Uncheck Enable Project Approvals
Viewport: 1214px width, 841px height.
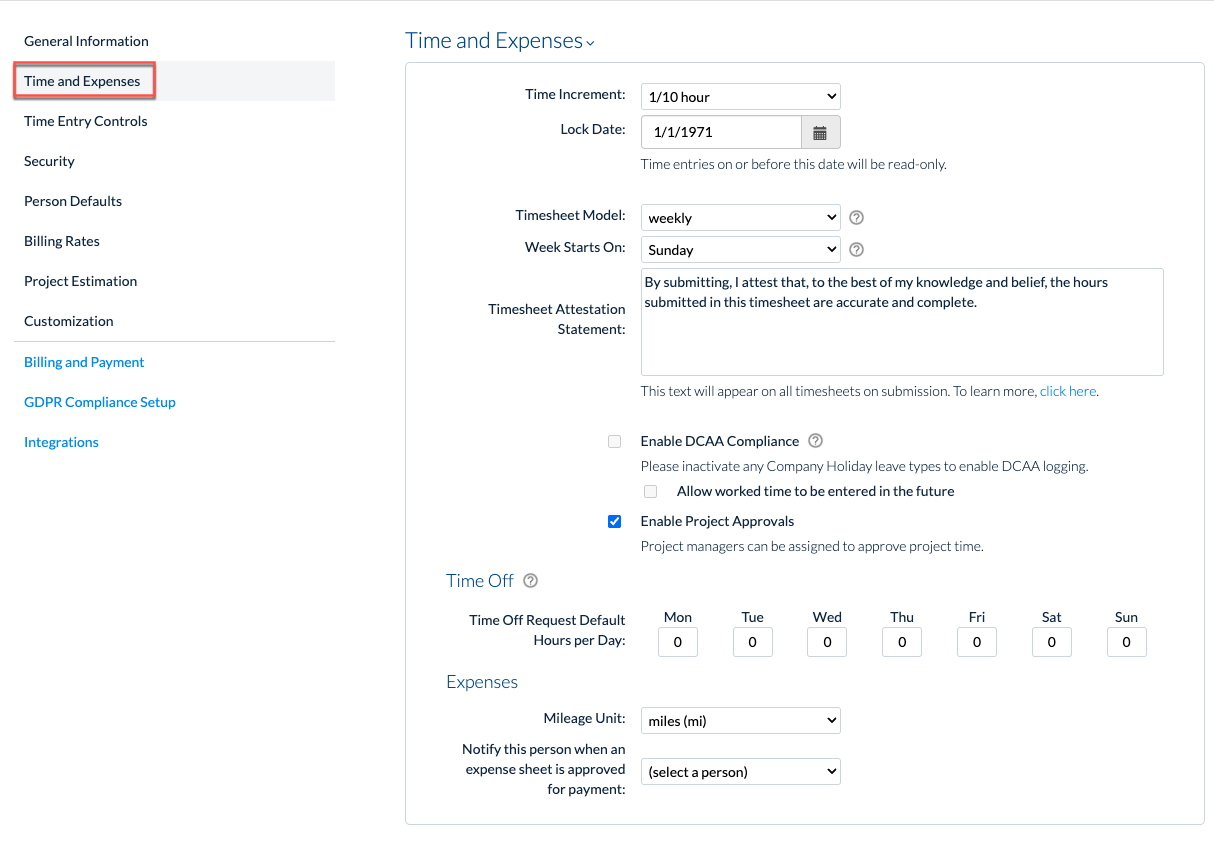615,521
